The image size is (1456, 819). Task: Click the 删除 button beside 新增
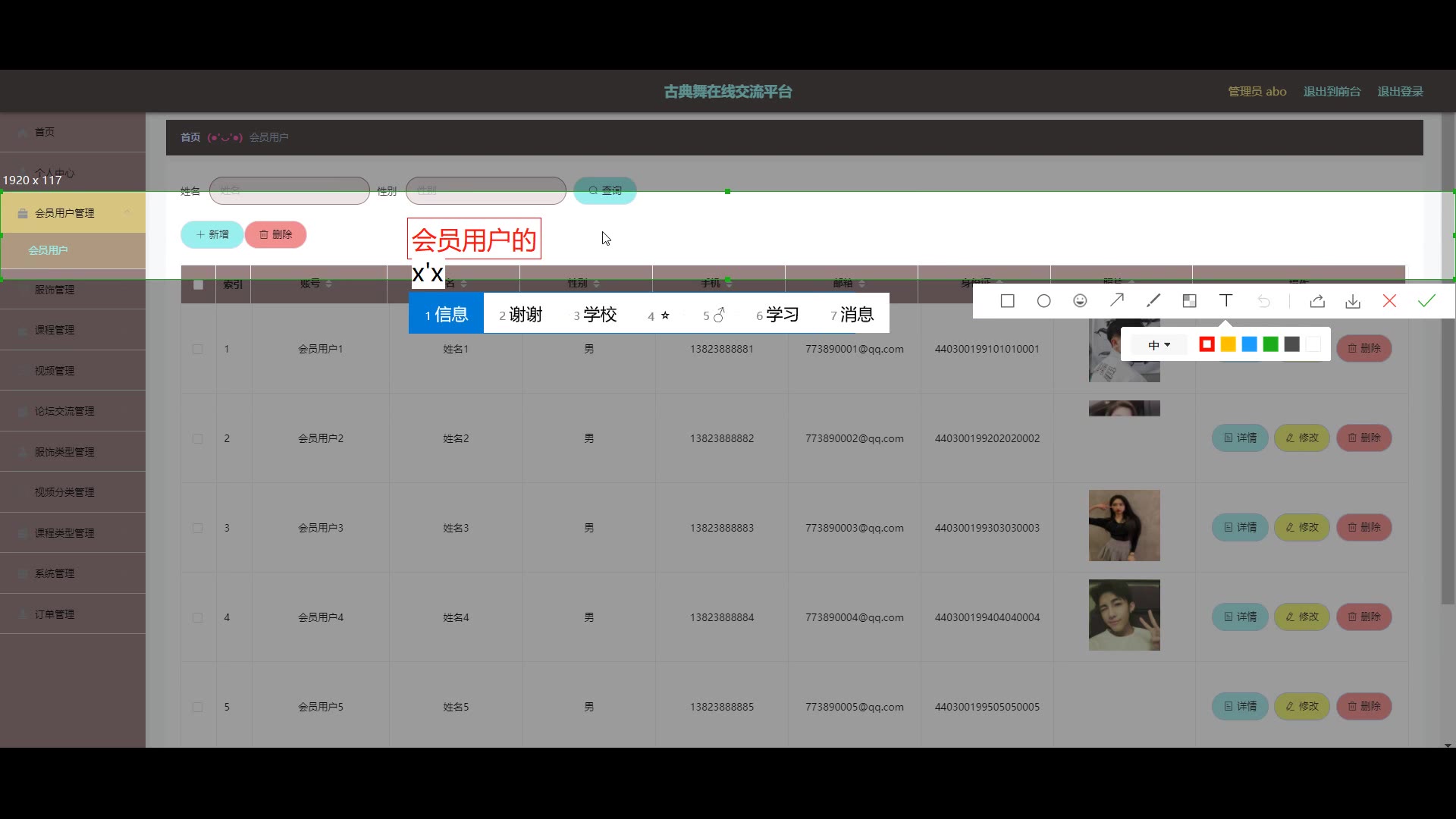(x=275, y=234)
